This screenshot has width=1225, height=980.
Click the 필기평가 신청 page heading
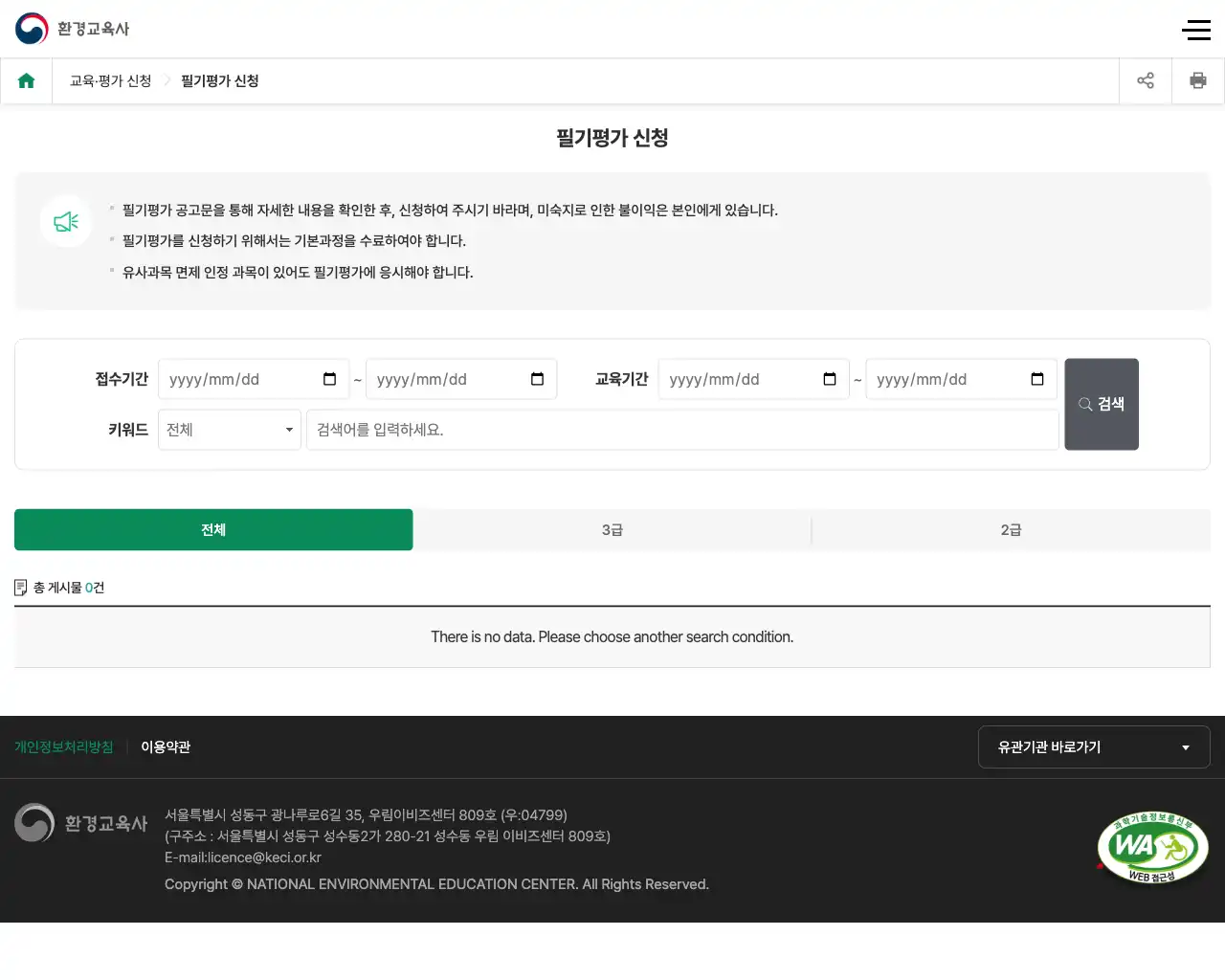click(x=612, y=138)
